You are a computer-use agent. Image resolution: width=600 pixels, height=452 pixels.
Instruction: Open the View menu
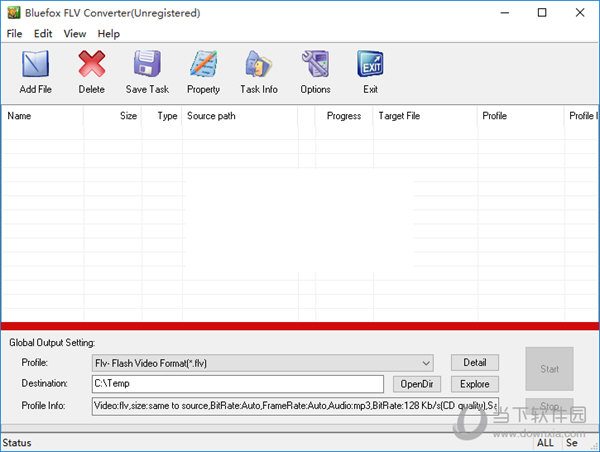tap(75, 34)
